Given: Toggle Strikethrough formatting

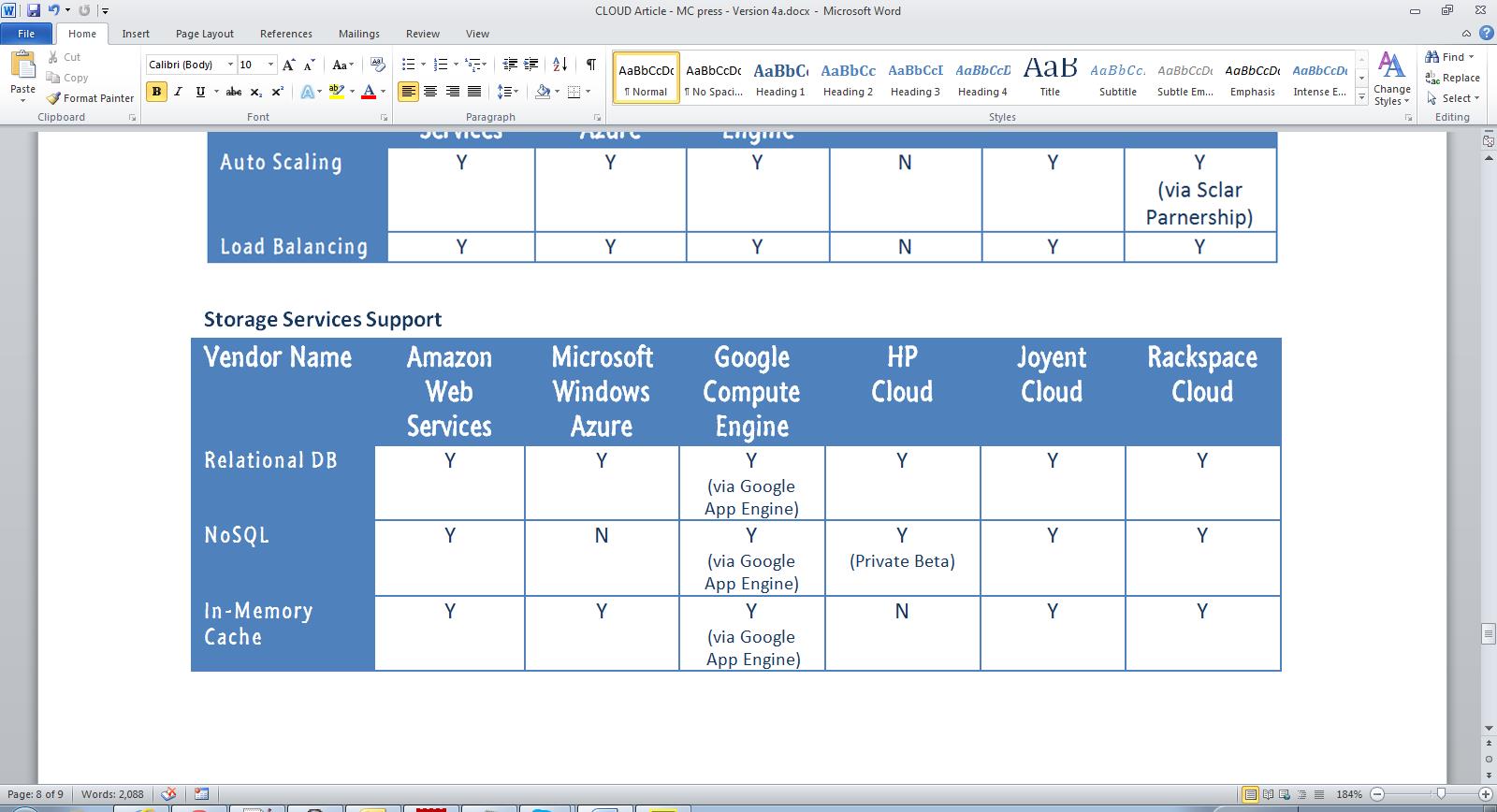Looking at the screenshot, I should pos(234,92).
